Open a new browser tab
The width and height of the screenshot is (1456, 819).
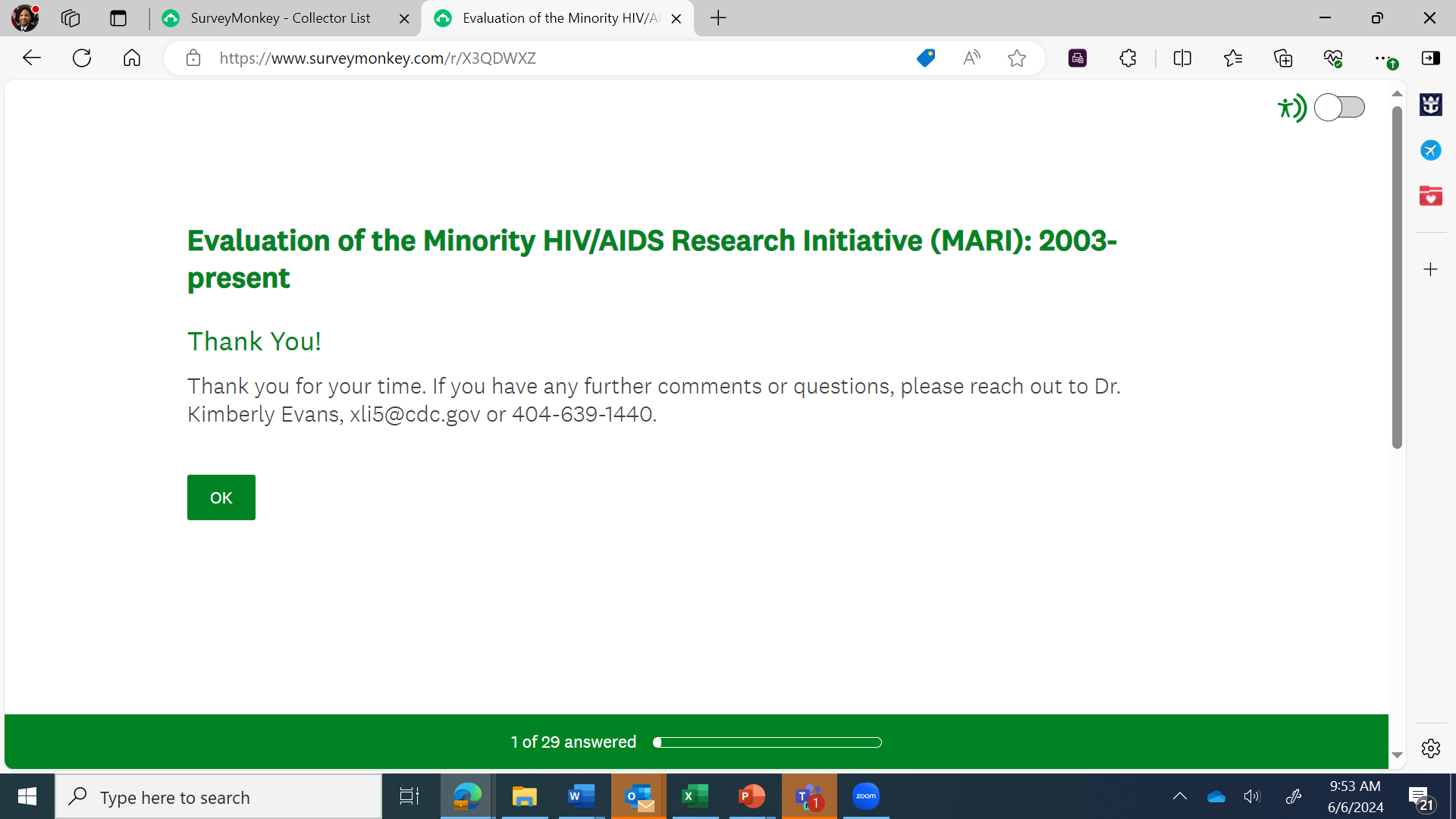tap(718, 18)
